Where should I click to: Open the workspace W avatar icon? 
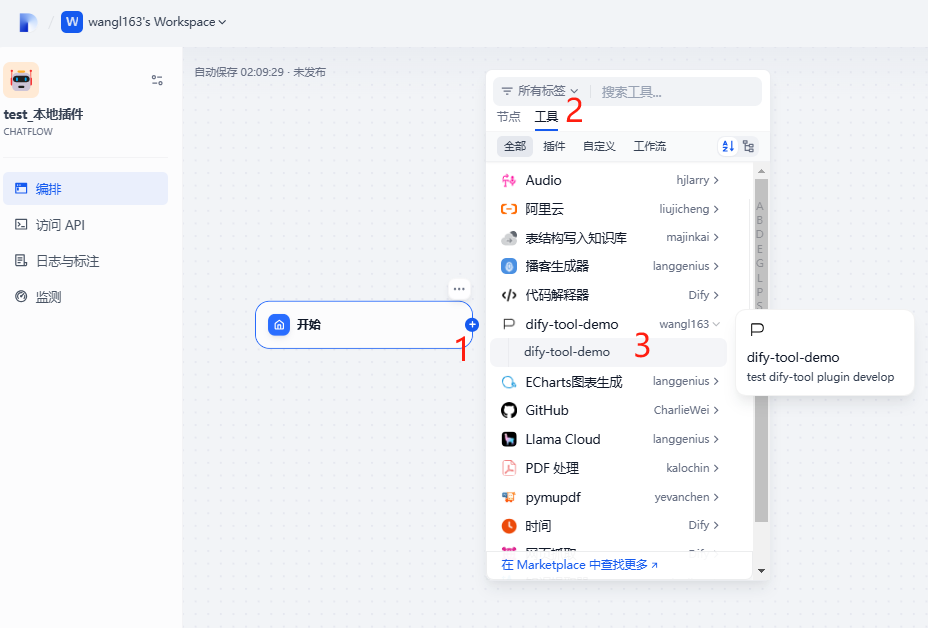click(x=72, y=22)
